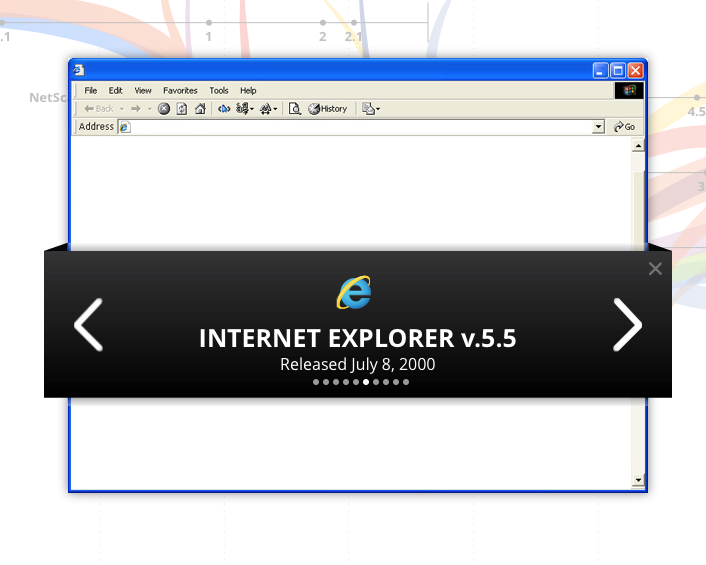Click the scrollbar down arrow in browser
Screen dimensions: 706x565
(639, 481)
